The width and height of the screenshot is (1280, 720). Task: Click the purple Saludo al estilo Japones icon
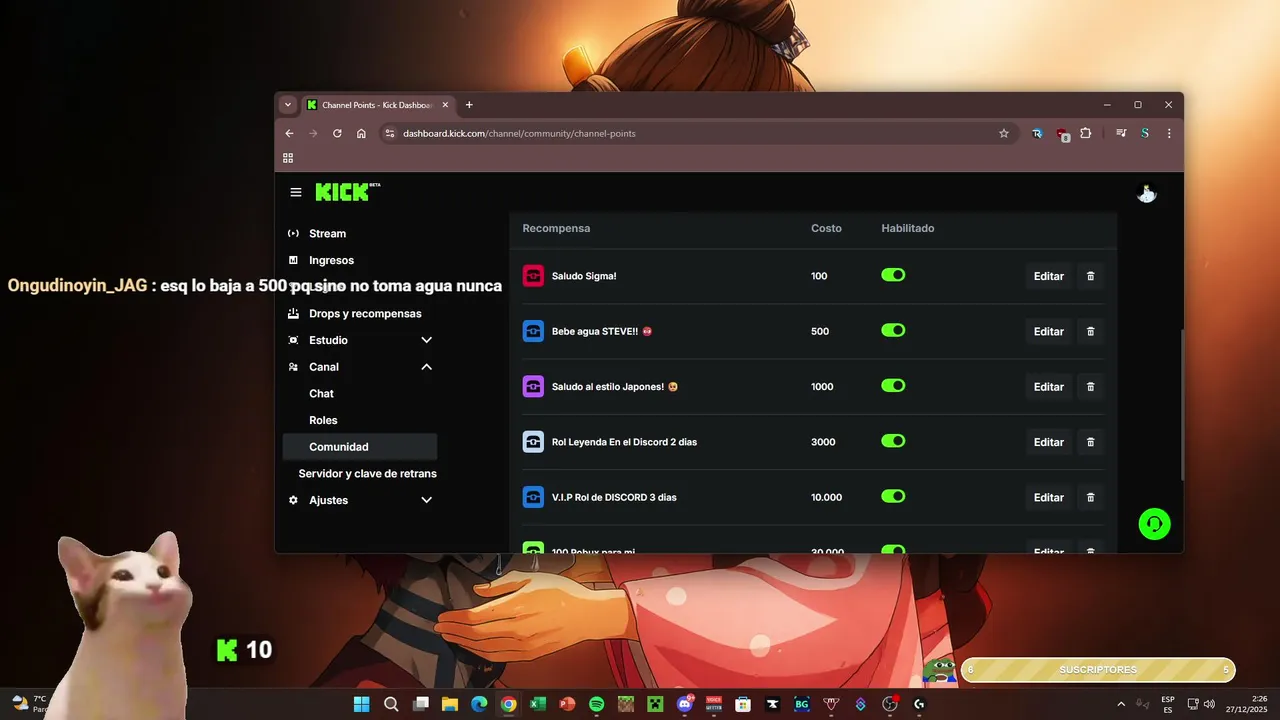pos(533,386)
